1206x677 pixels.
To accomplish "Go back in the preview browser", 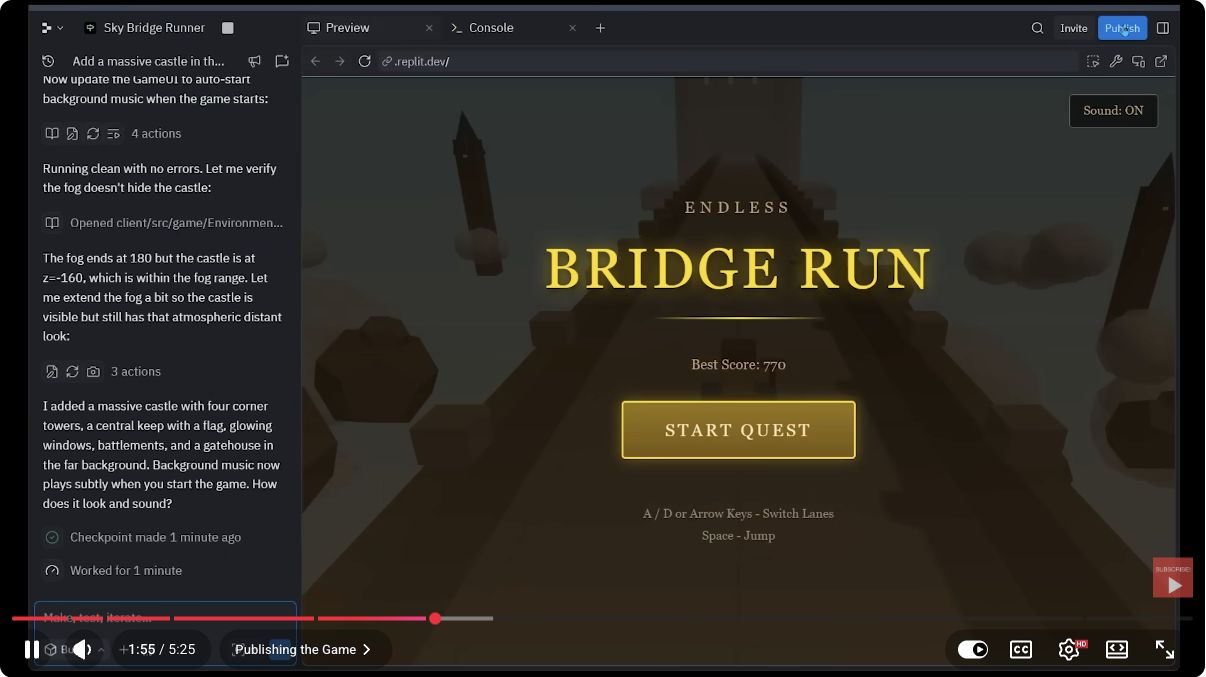I will [315, 61].
